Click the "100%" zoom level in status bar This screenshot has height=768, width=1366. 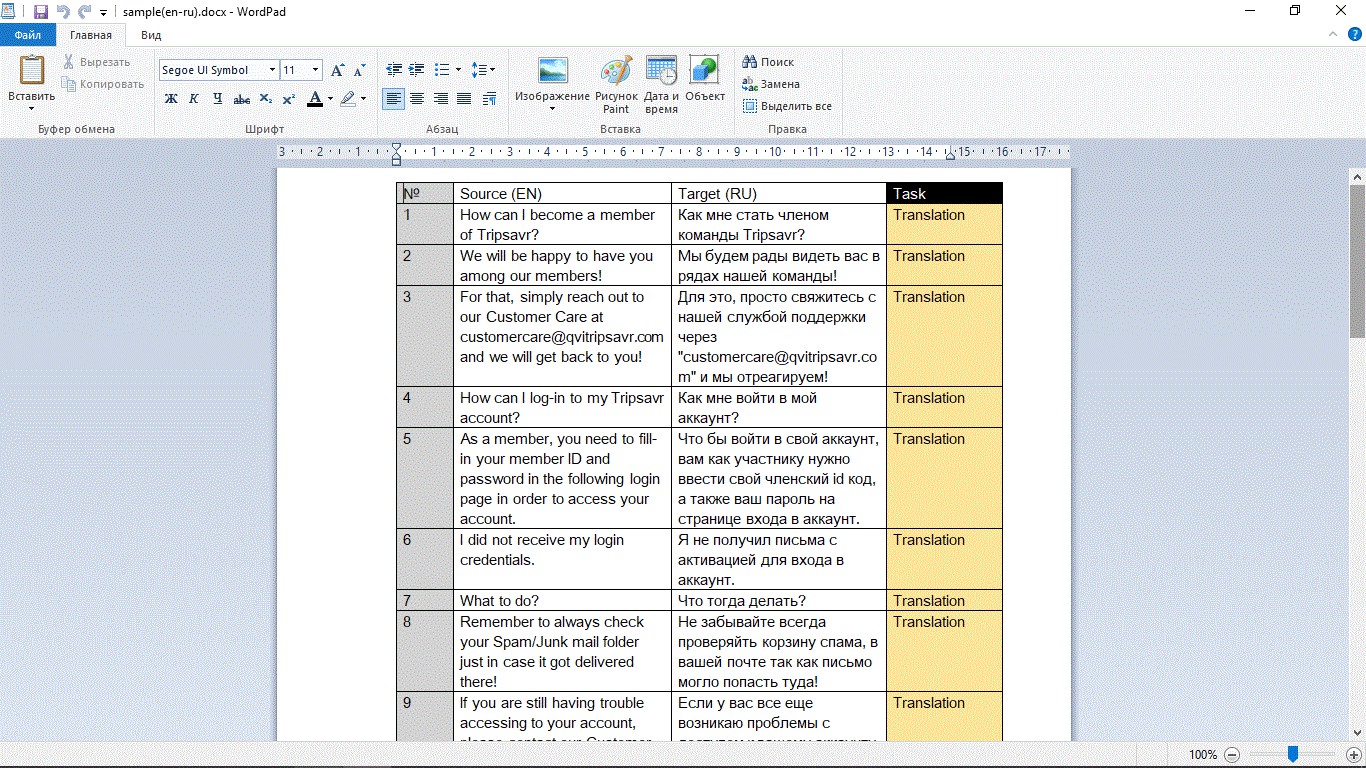pyautogui.click(x=1203, y=755)
